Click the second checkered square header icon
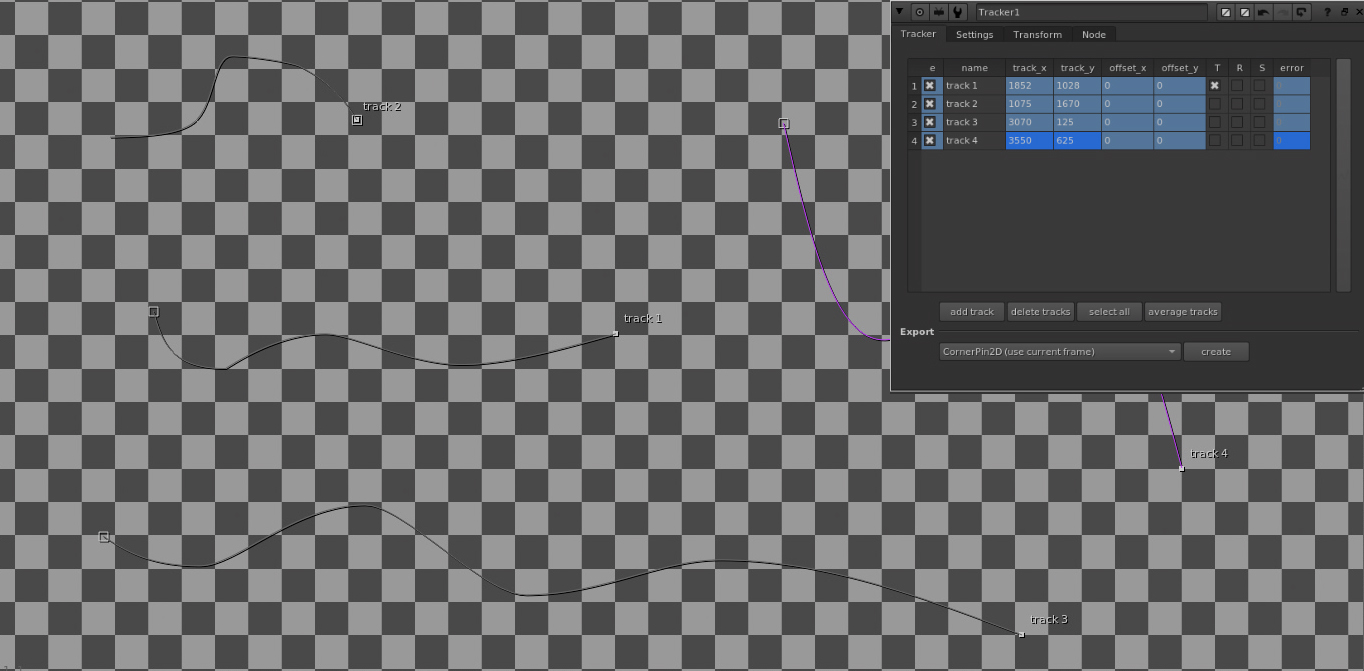 [x=1245, y=12]
